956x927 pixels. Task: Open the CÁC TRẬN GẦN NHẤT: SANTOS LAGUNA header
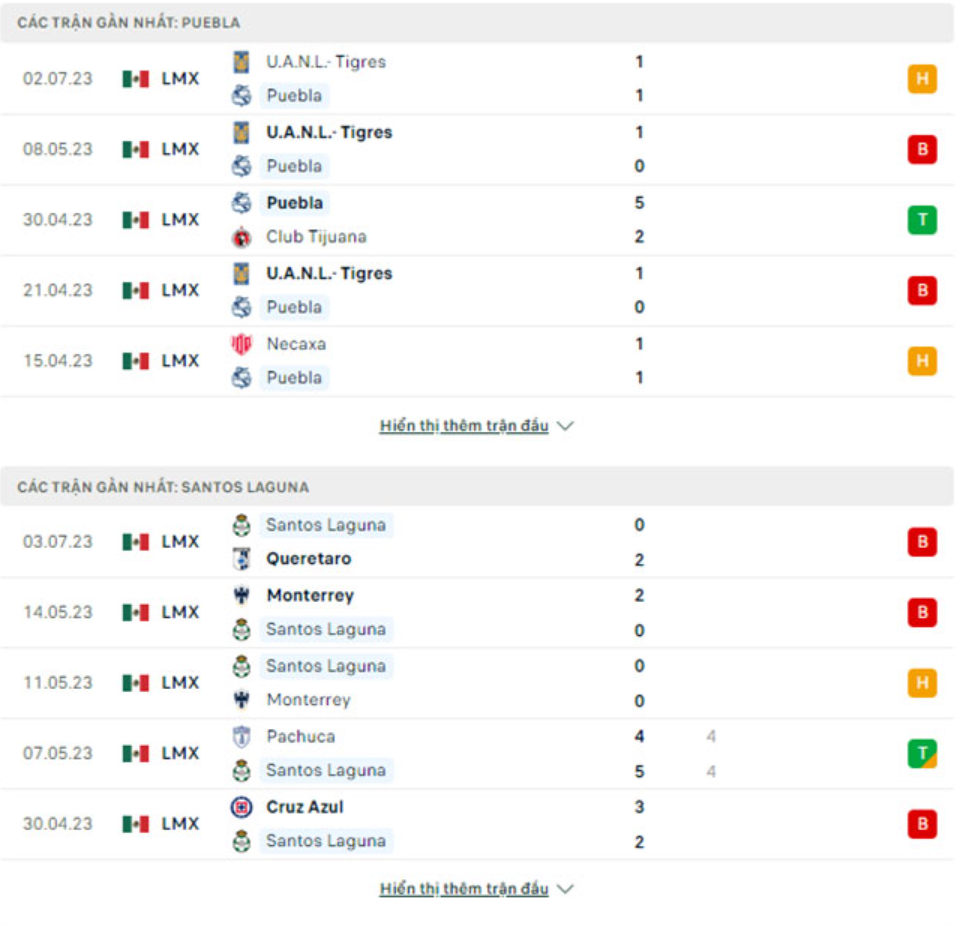(160, 487)
